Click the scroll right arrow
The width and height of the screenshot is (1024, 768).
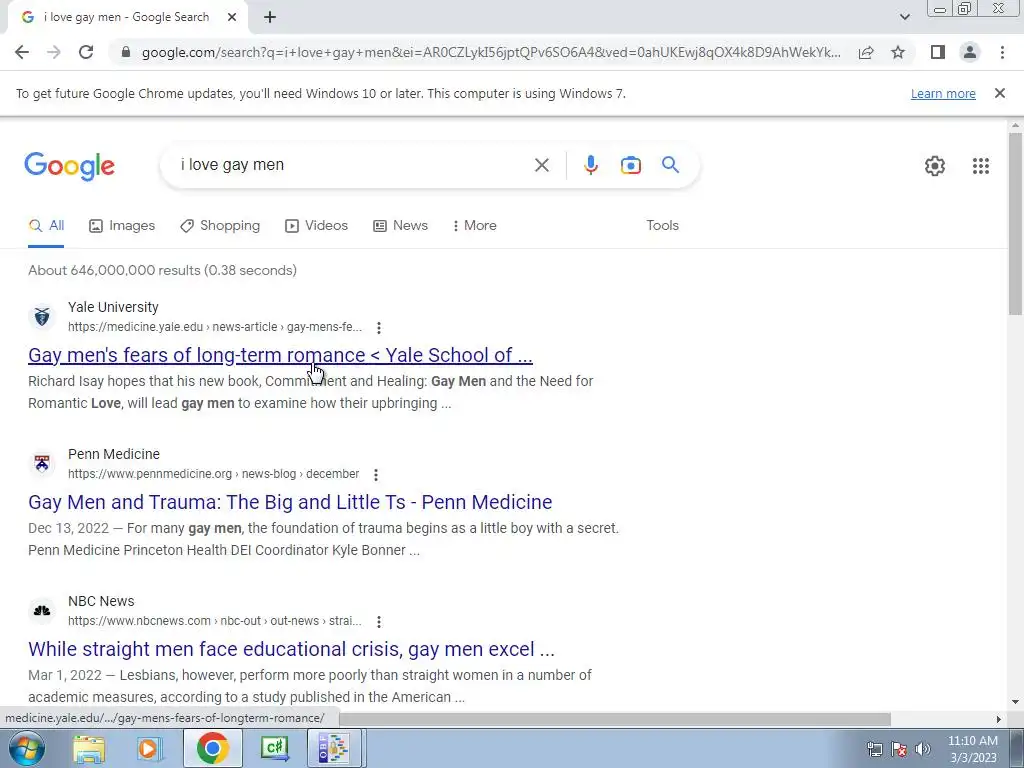click(x=999, y=719)
